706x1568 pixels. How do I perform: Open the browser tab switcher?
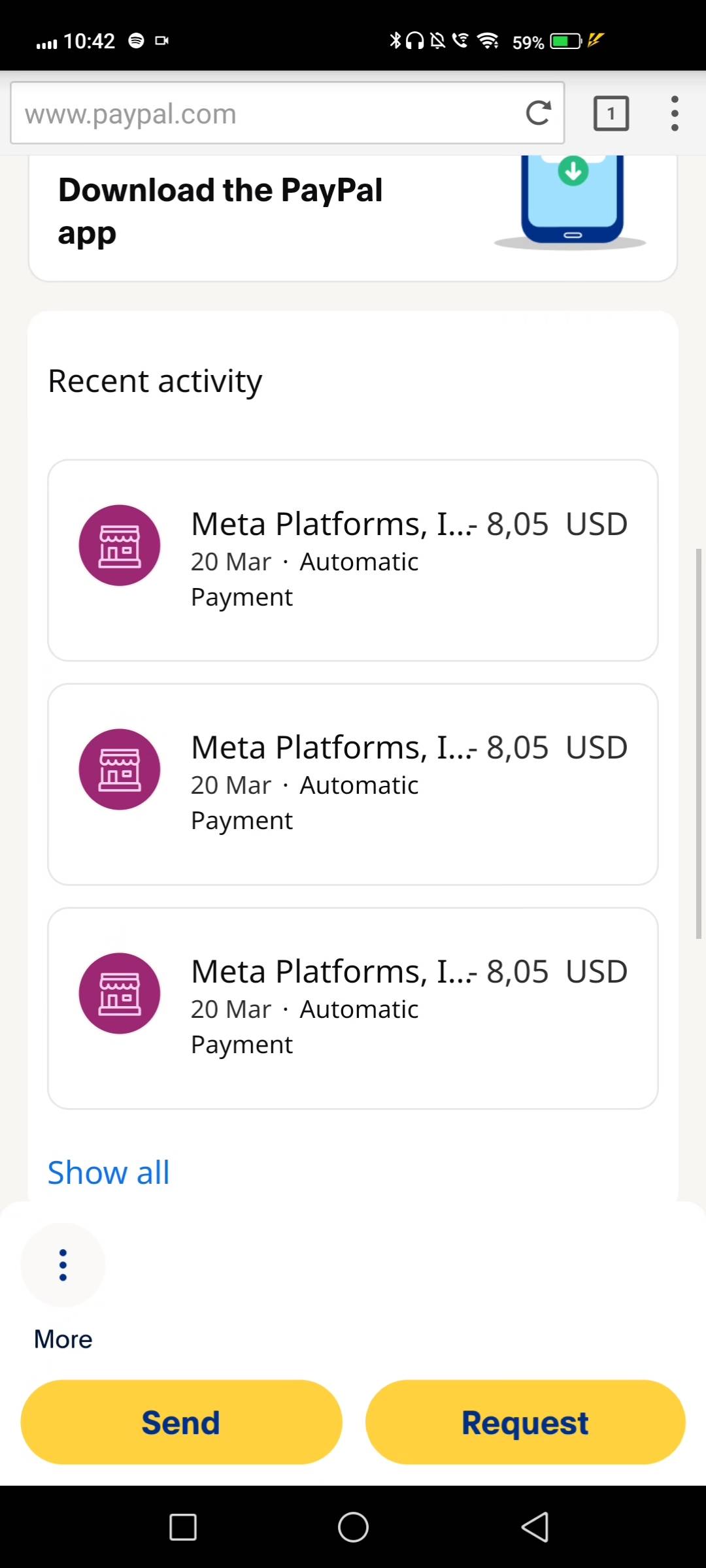[611, 113]
